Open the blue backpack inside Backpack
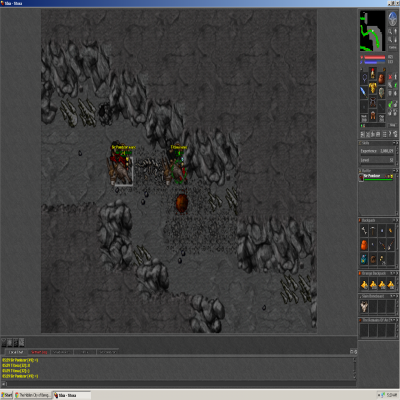This screenshot has height=400, width=400. pos(364,259)
